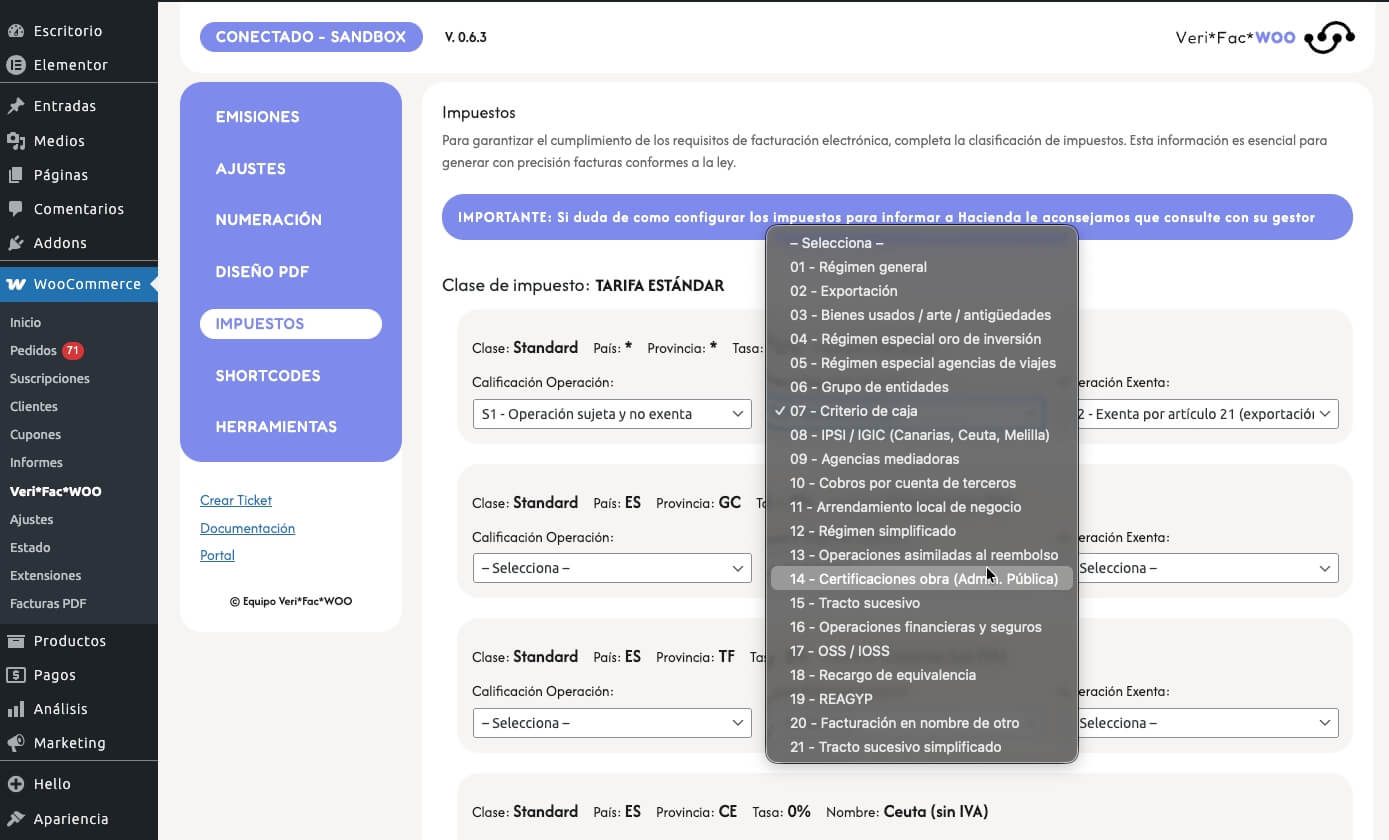Select 16 - Operaciones financieras y seguros
This screenshot has width=1389, height=840.
[922, 627]
